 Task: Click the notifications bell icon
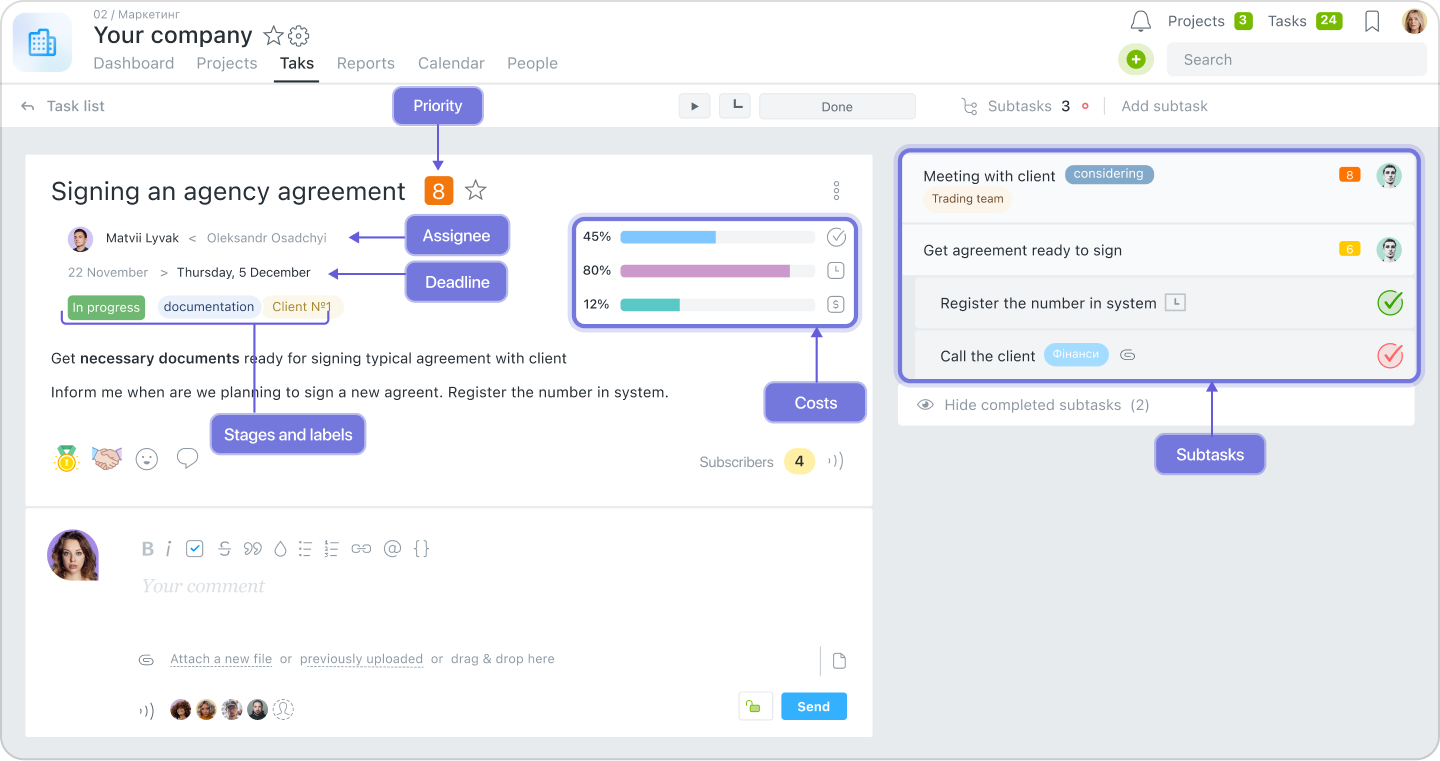click(x=1140, y=20)
